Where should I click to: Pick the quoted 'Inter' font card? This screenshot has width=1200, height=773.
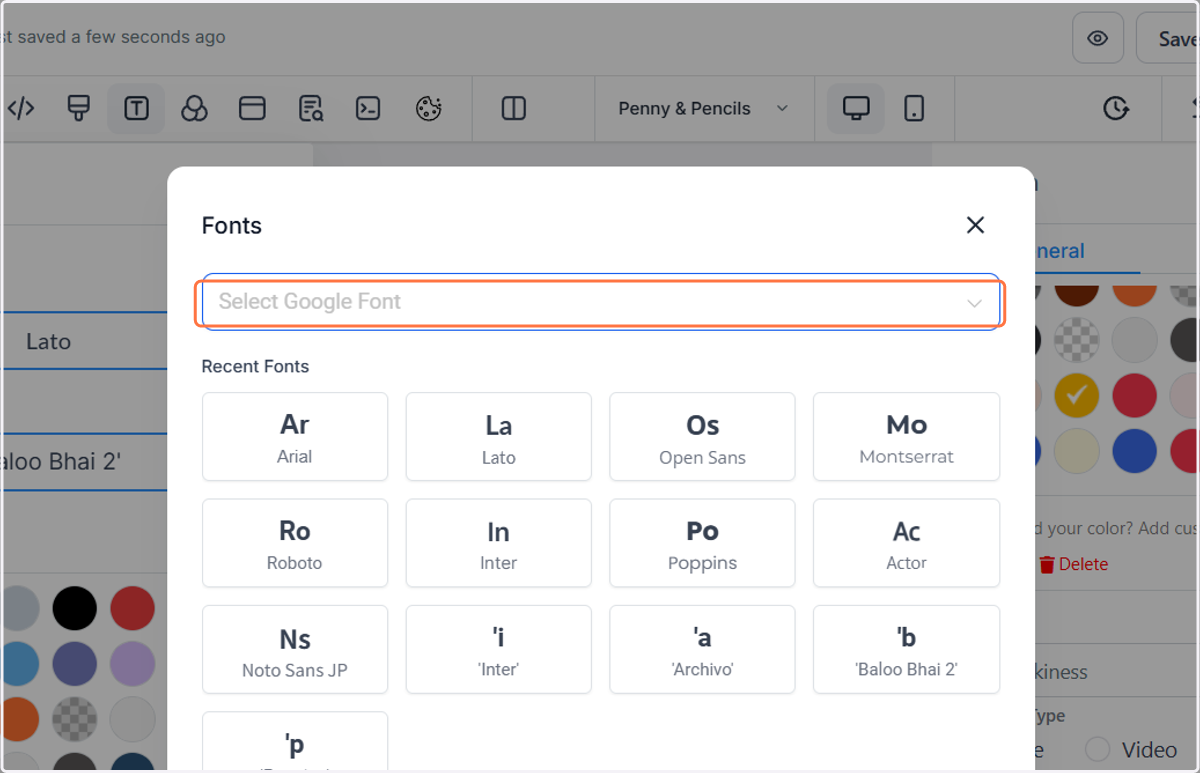coord(498,650)
